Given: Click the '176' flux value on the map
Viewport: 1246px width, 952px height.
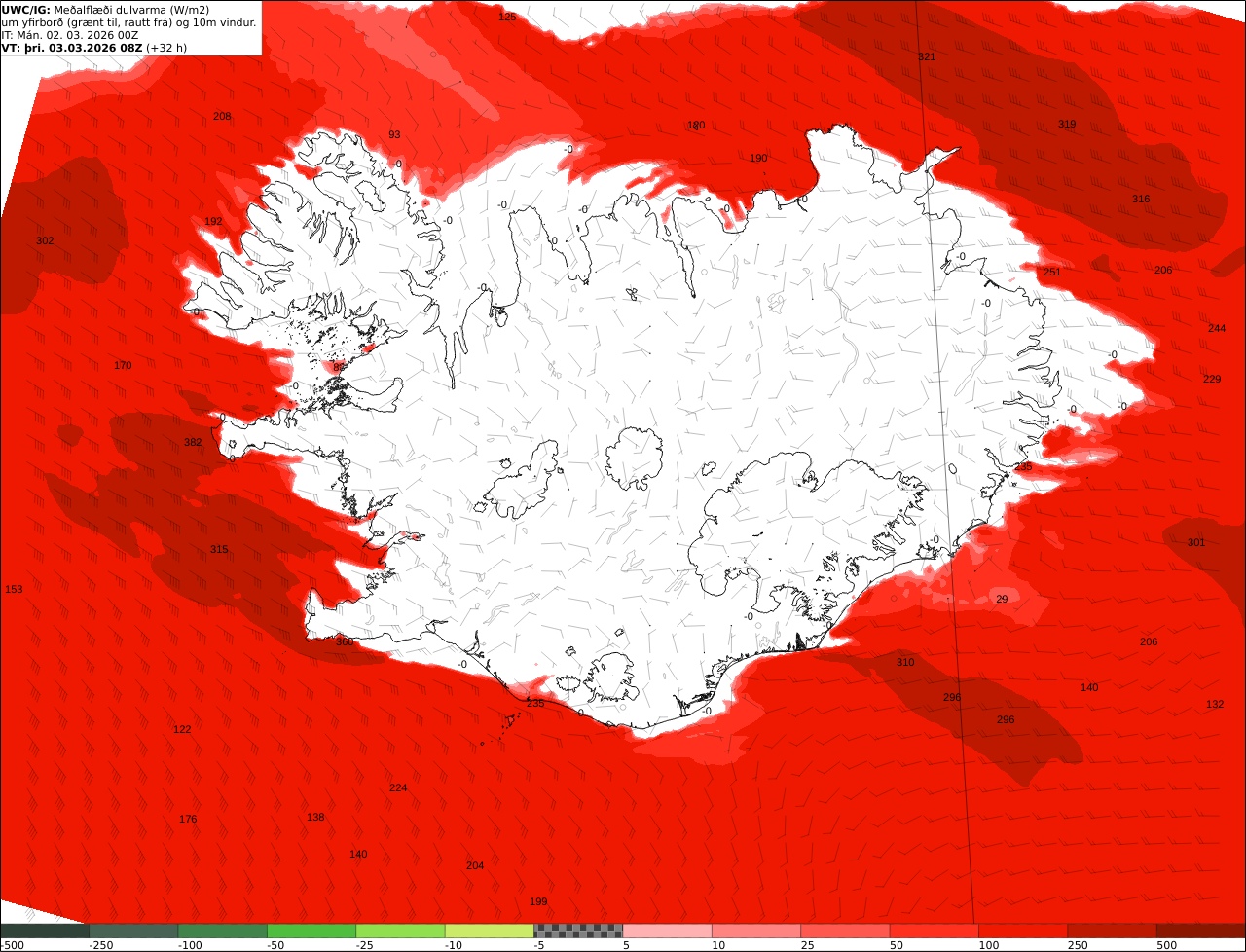Looking at the screenshot, I should pyautogui.click(x=188, y=820).
